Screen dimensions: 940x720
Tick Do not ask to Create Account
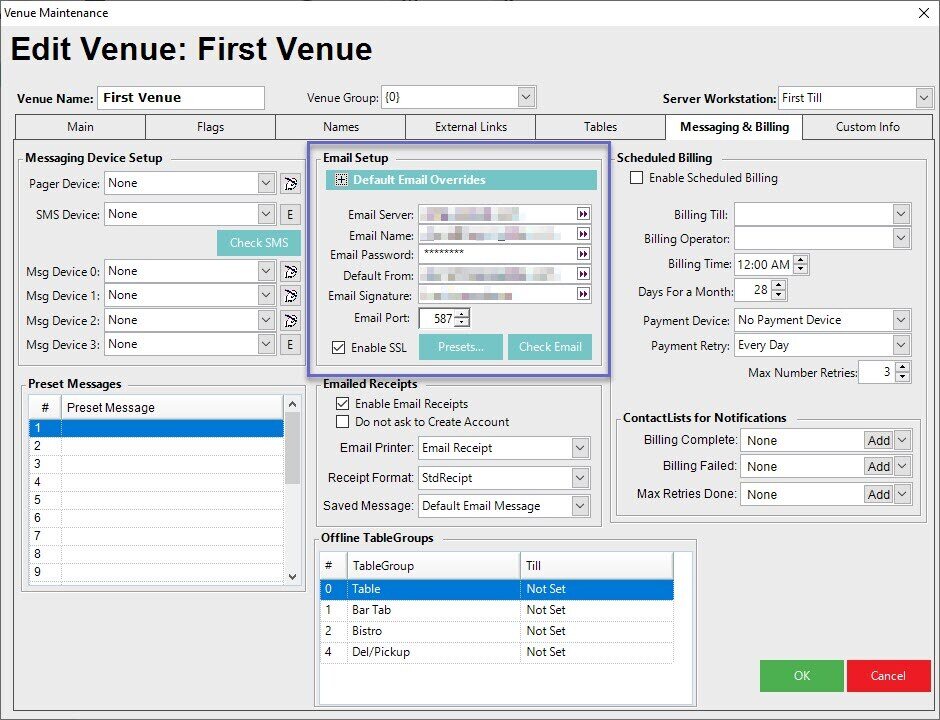pyautogui.click(x=343, y=422)
